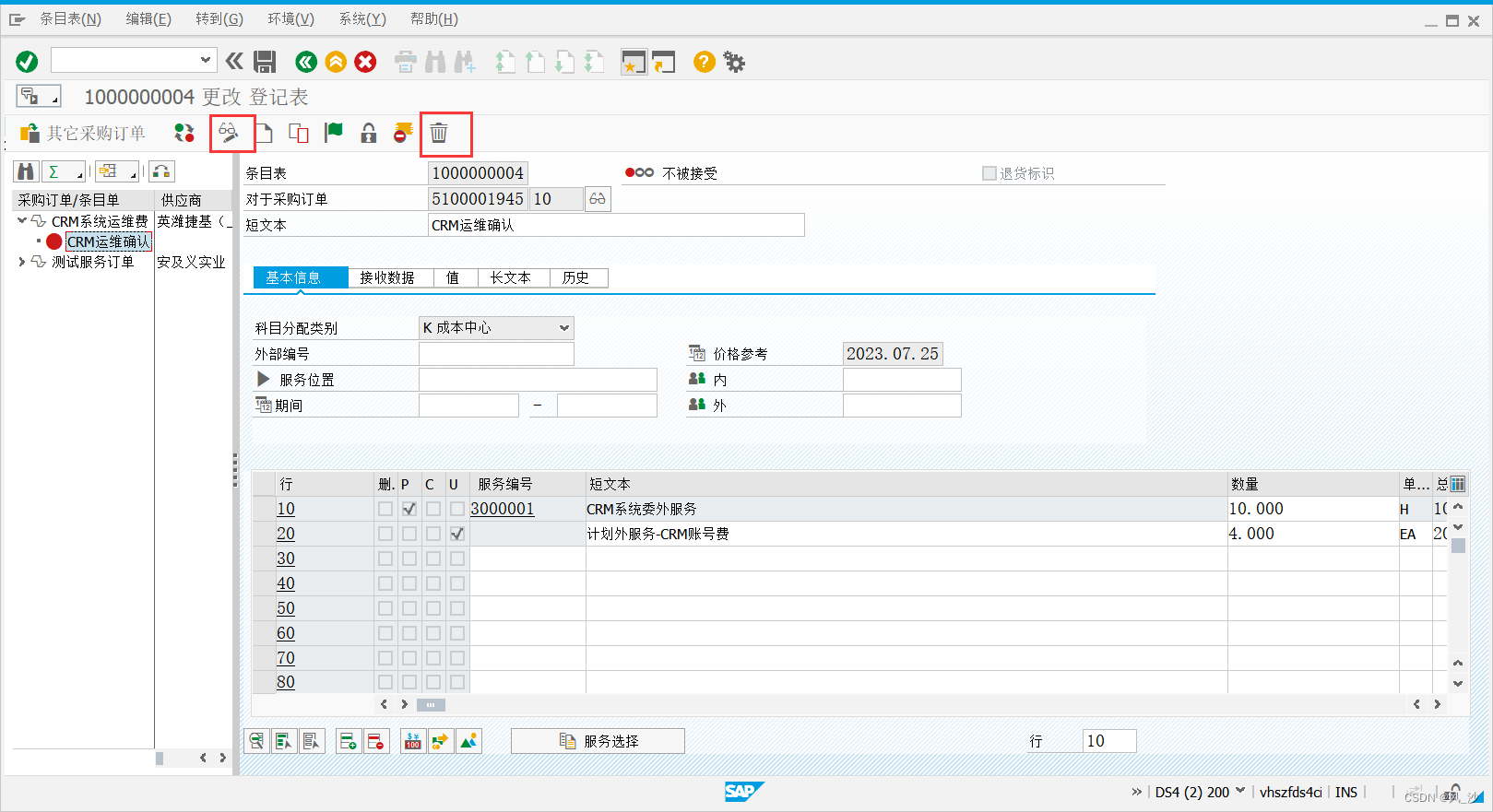Click the Save floppy disk icon
The image size is (1493, 812).
pos(265,62)
